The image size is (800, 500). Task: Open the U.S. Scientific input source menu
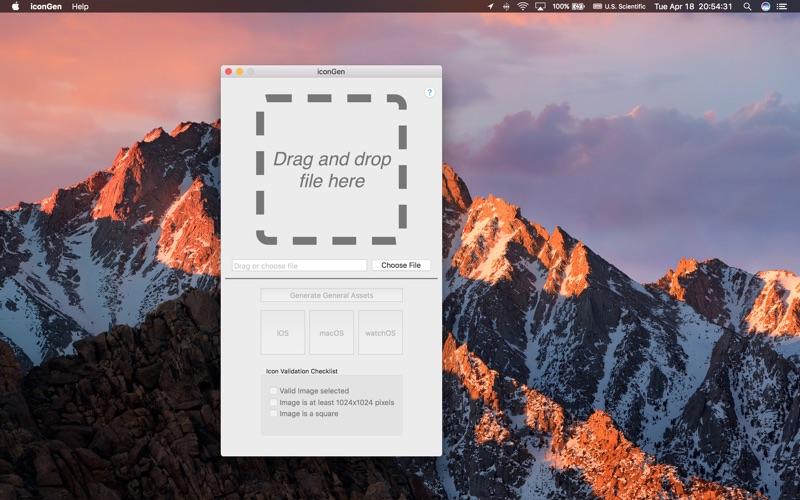tap(620, 6)
